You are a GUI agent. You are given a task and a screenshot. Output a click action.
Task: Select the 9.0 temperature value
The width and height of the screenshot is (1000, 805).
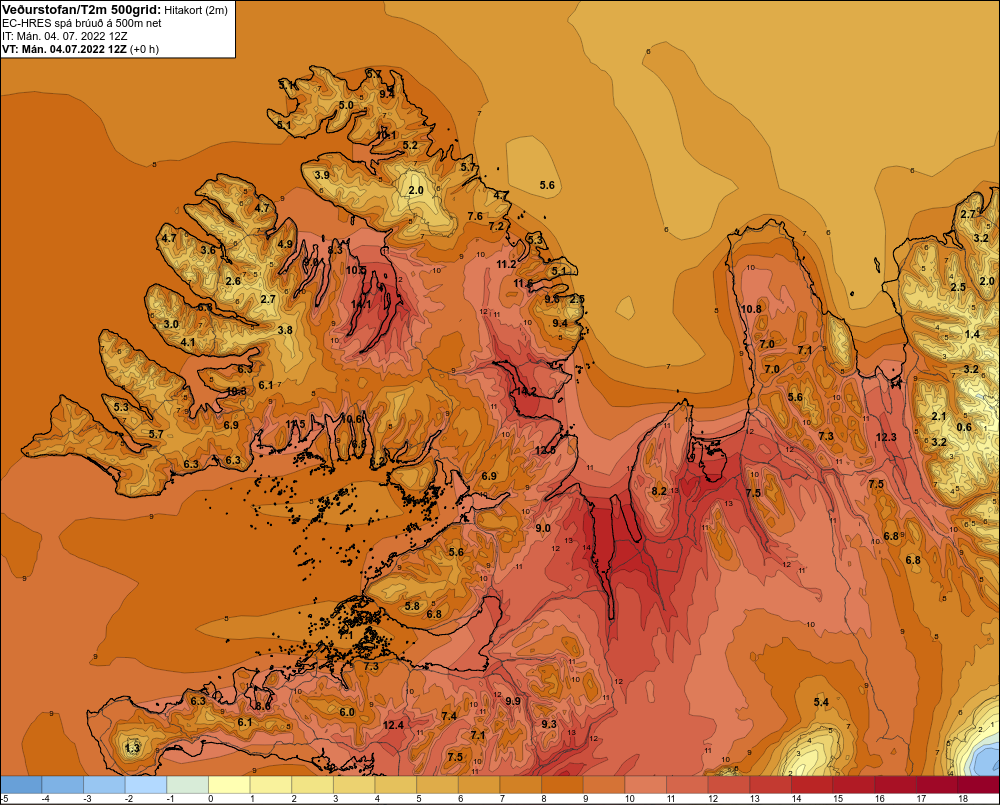pos(543,528)
